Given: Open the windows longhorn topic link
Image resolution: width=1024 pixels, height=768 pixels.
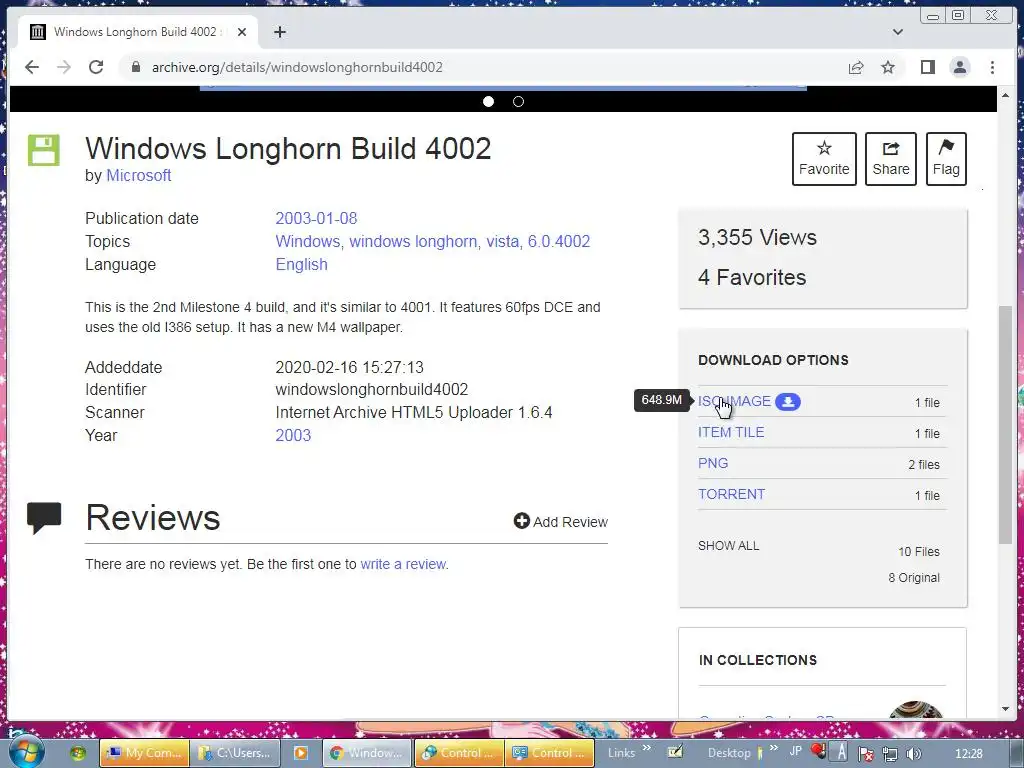Looking at the screenshot, I should pyautogui.click(x=413, y=241).
